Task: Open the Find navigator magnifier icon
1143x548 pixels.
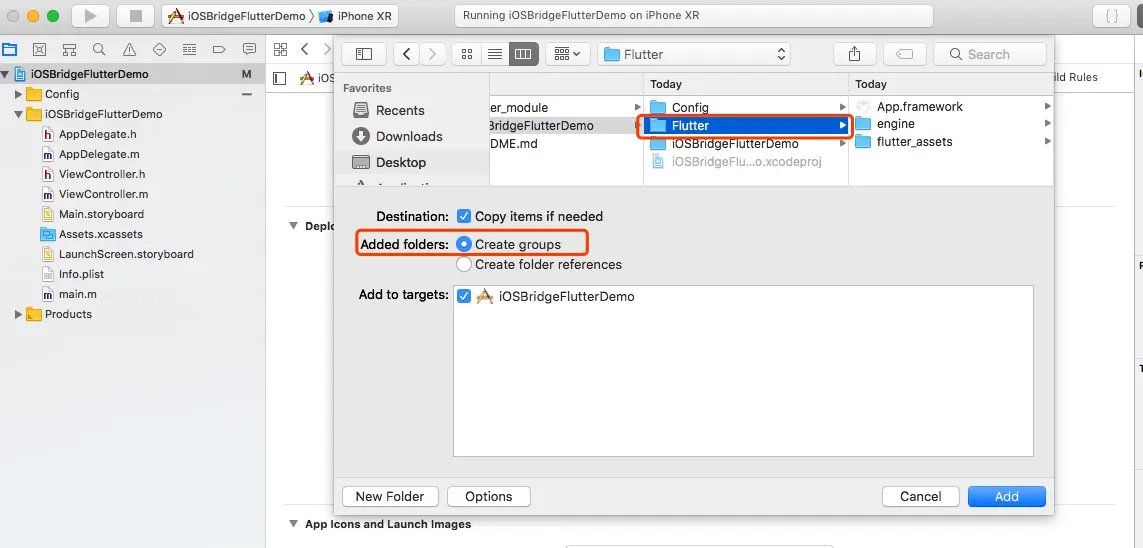Action: pyautogui.click(x=99, y=50)
